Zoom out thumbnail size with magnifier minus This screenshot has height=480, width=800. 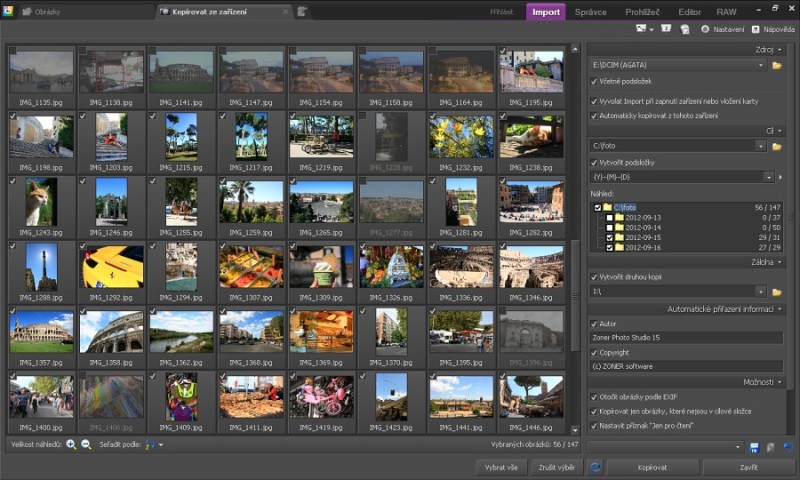[x=86, y=443]
